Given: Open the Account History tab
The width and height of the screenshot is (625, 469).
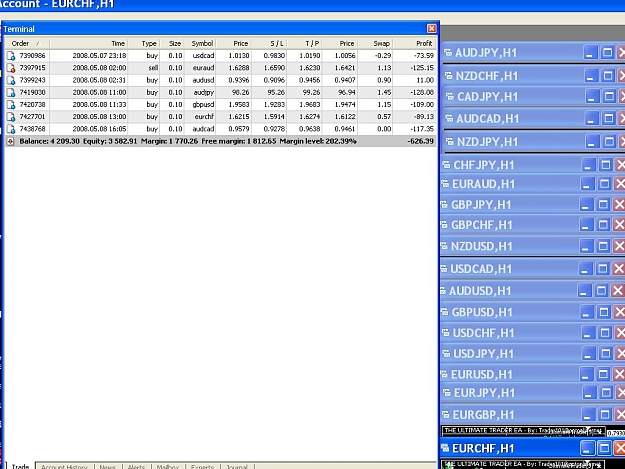Looking at the screenshot, I should pos(64,466).
